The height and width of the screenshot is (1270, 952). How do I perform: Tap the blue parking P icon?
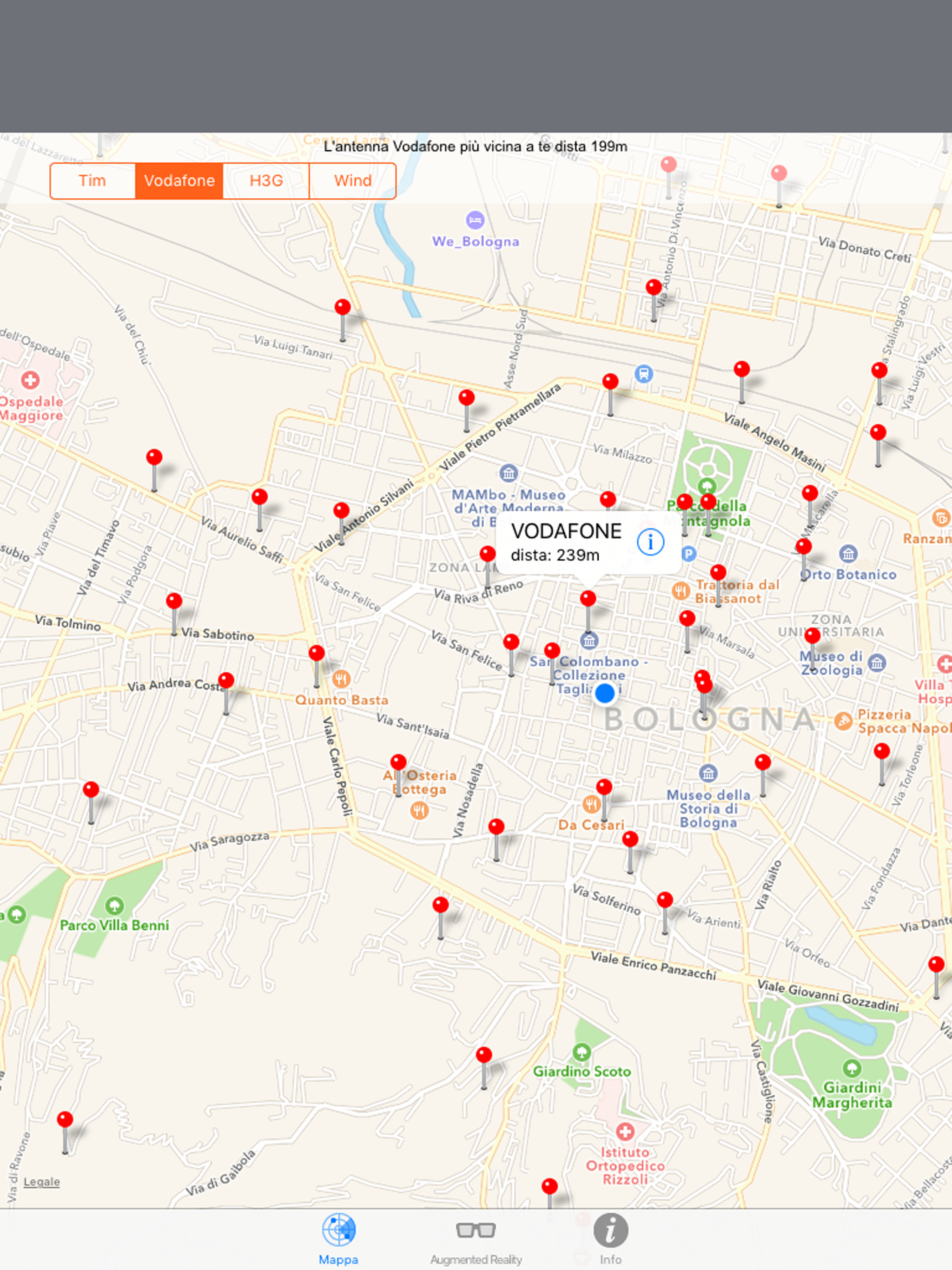point(688,554)
